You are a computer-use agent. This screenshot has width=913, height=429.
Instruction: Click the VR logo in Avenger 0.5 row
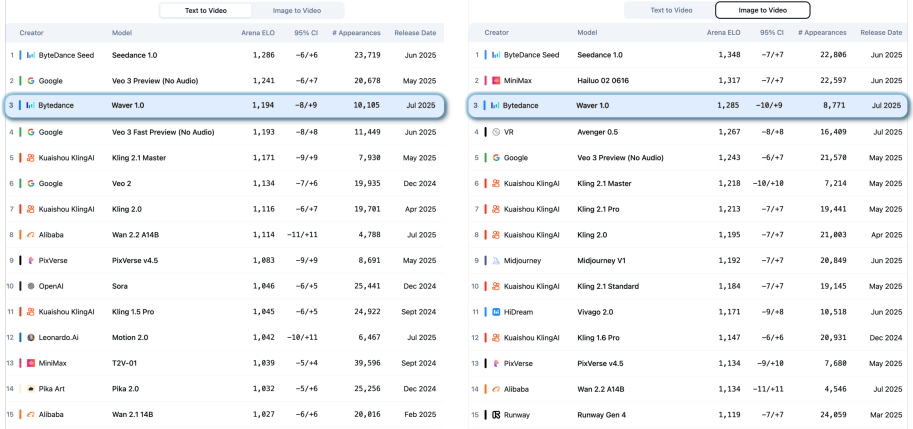pyautogui.click(x=496, y=132)
